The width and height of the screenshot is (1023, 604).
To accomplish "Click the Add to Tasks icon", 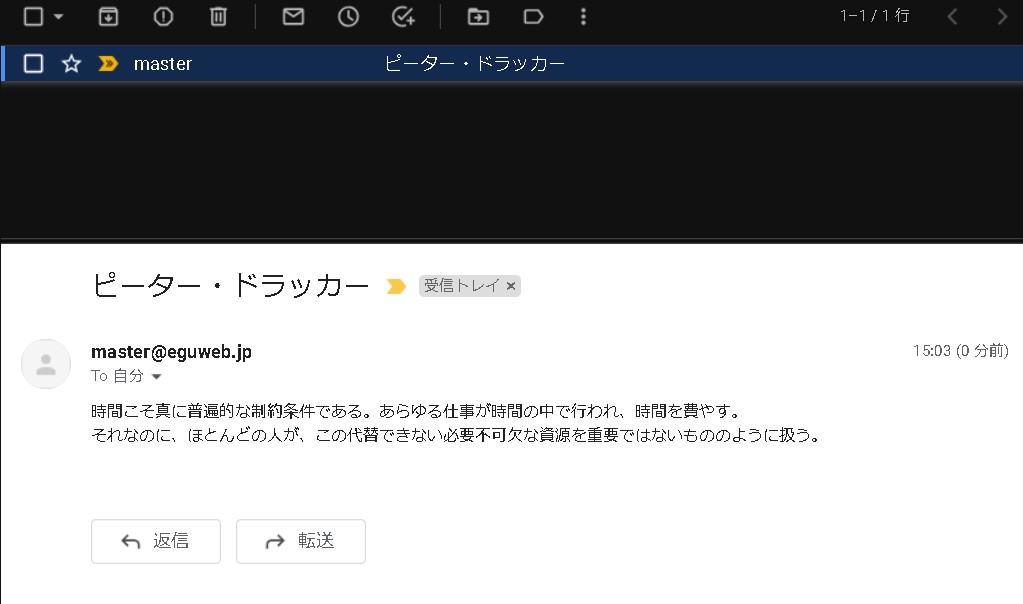I will click(x=403, y=16).
